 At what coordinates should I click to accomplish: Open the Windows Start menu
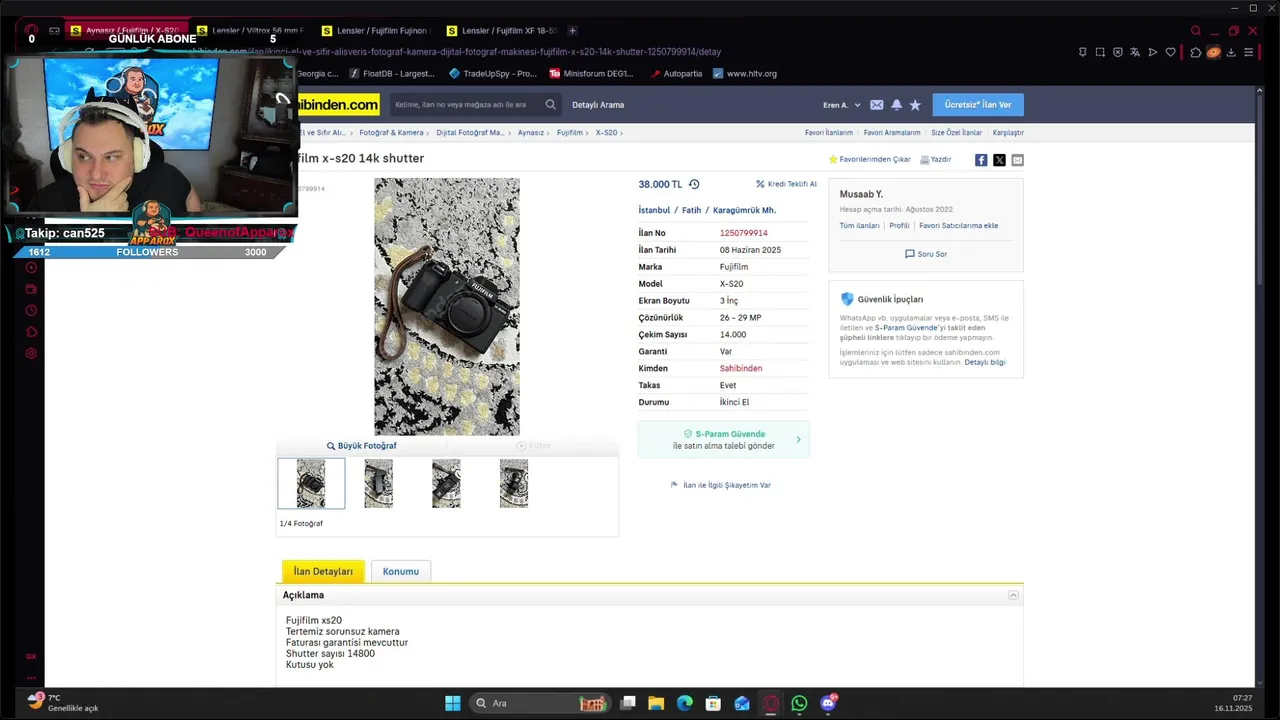coord(453,703)
